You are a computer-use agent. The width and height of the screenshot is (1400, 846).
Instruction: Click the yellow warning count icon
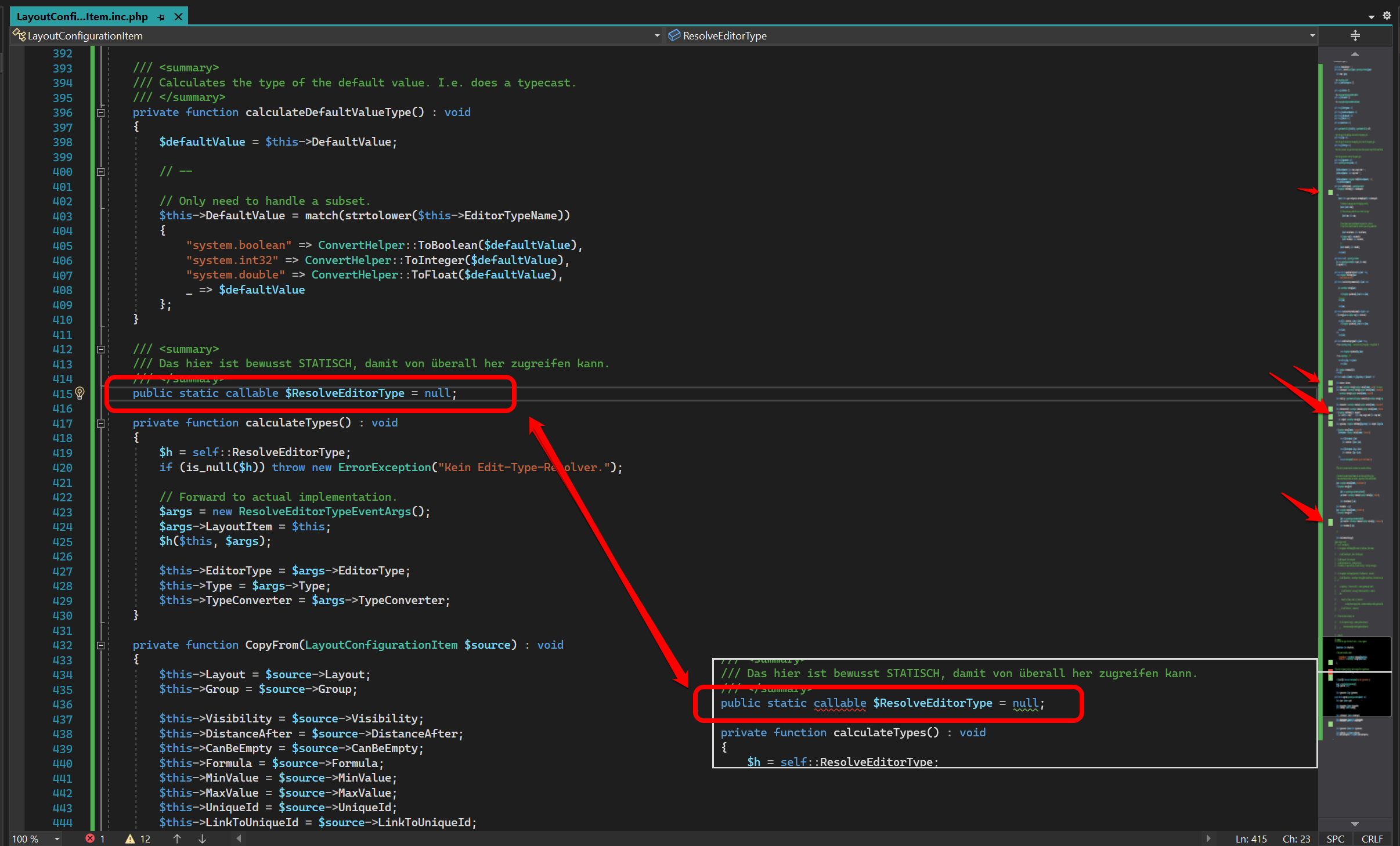130,838
